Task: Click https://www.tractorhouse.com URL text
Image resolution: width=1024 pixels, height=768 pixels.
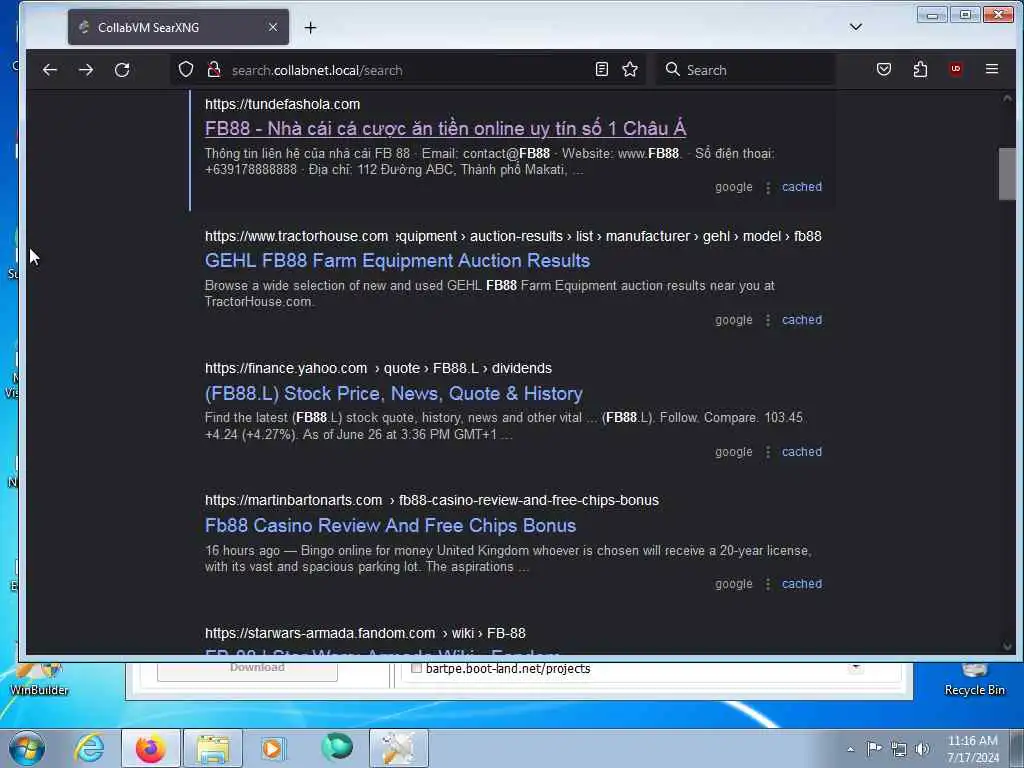Action: tap(296, 236)
